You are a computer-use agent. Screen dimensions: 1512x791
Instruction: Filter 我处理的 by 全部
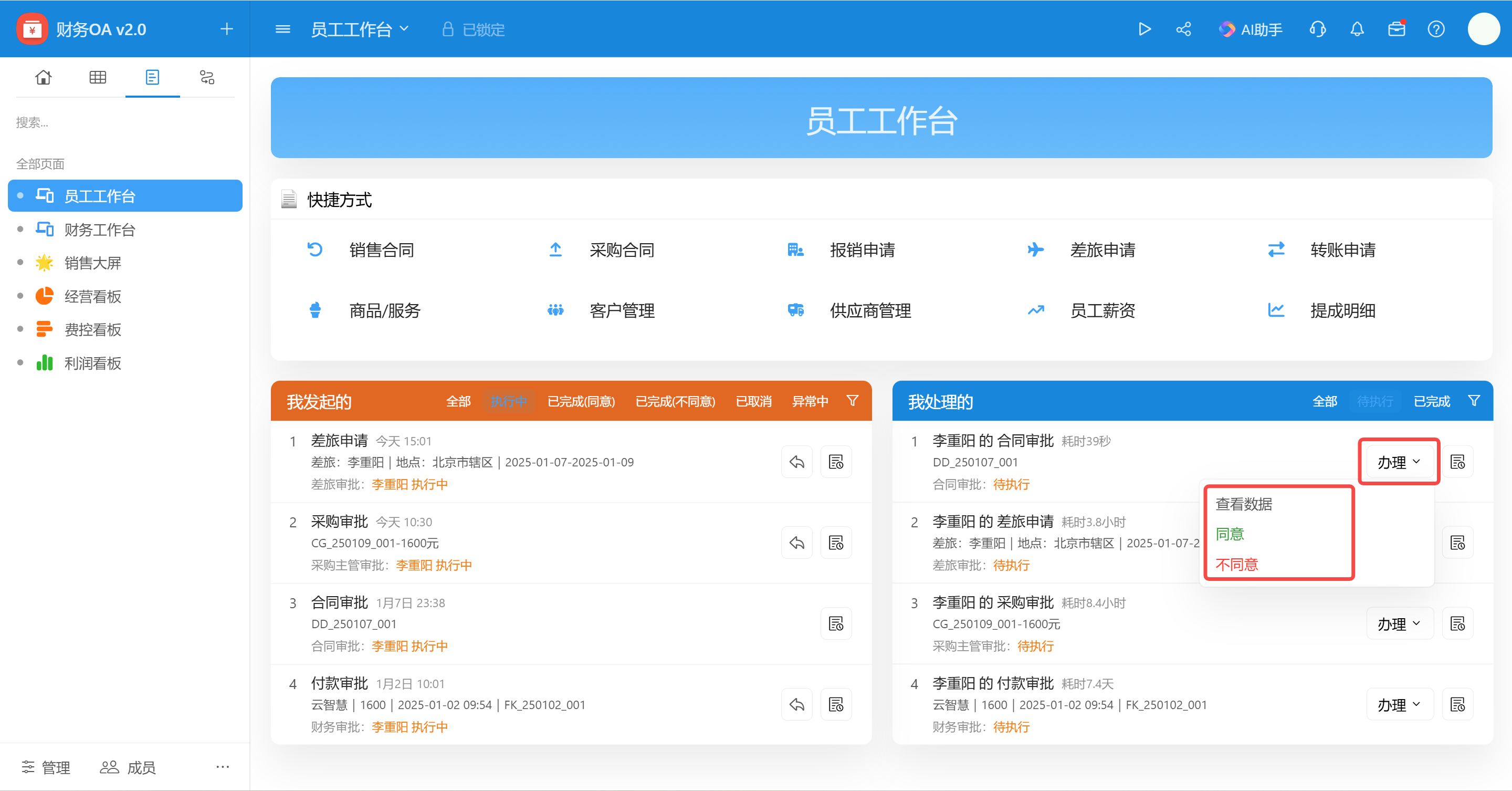[x=1325, y=402]
